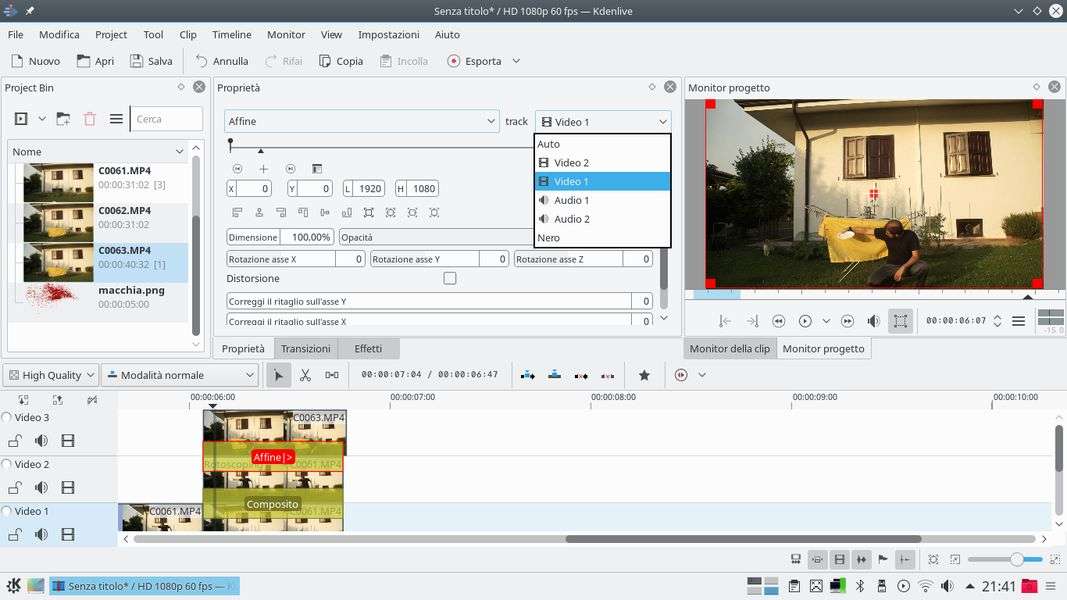The image size is (1067, 600).
Task: Open the Modalità normale edit mode dropdown
Action: coord(180,375)
